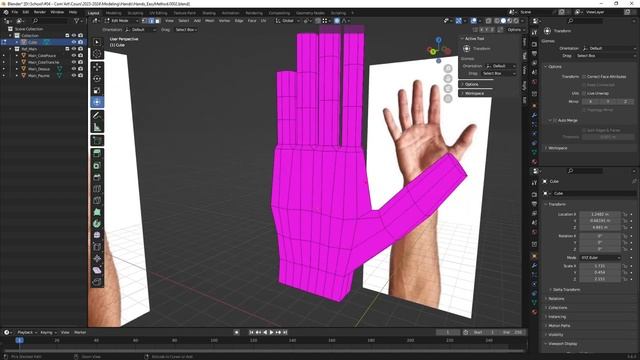
Task: Select the Edge Slide tool
Action: coord(97,247)
